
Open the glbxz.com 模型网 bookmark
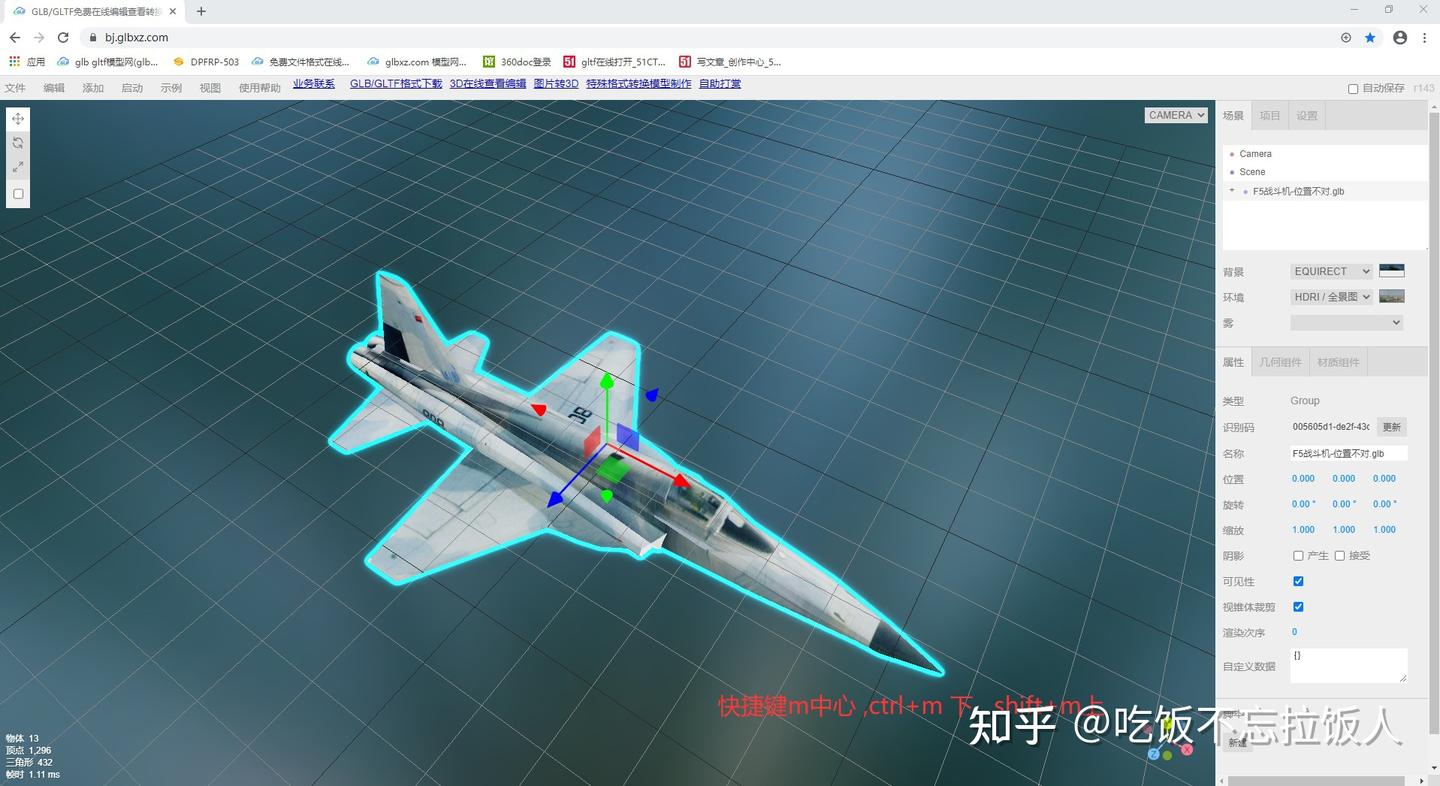pyautogui.click(x=417, y=61)
